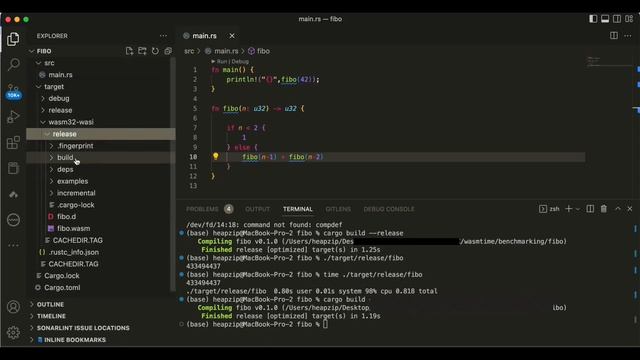The width and height of the screenshot is (640, 360).
Task: Open the Run and Debug view
Action: 13,117
